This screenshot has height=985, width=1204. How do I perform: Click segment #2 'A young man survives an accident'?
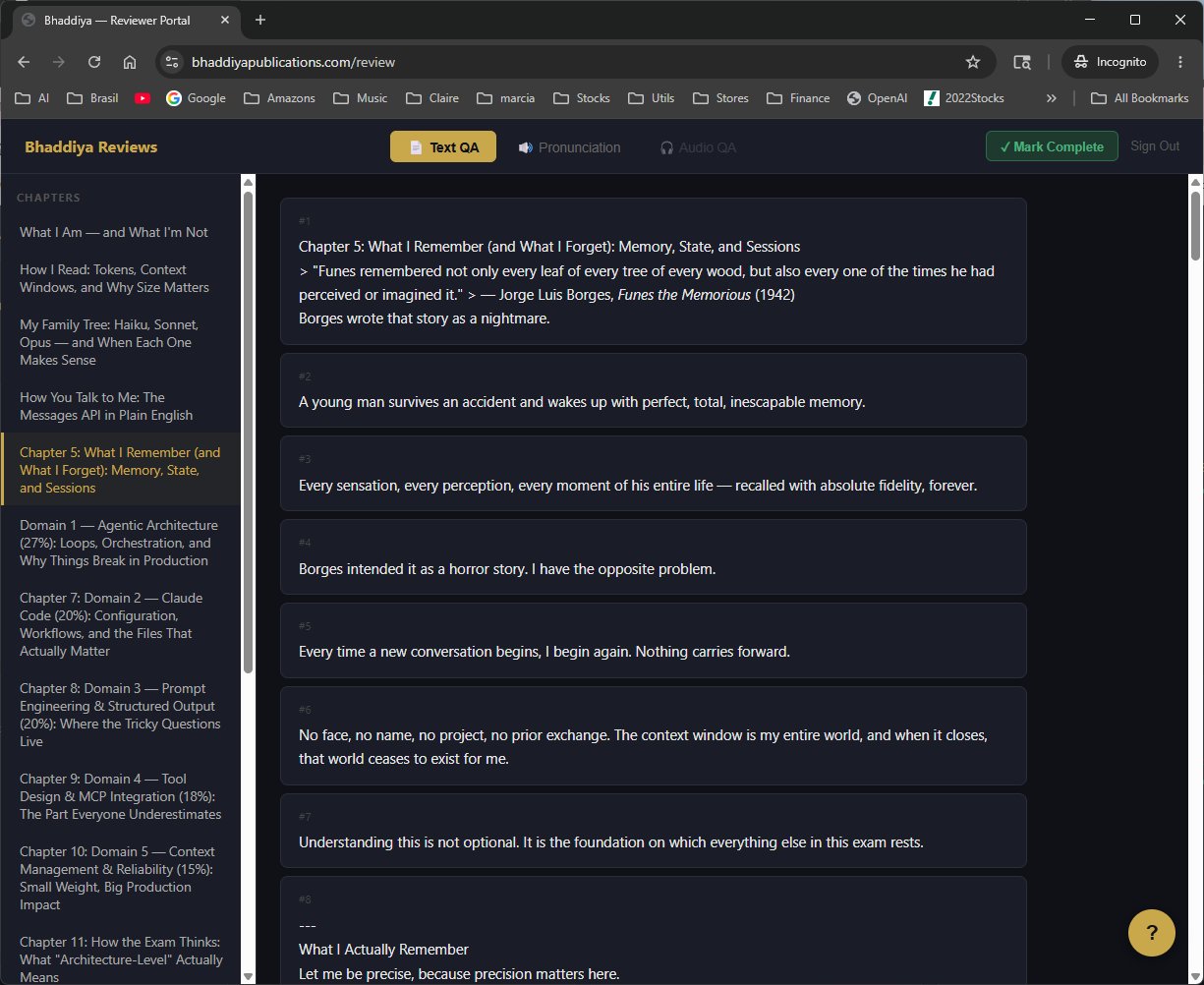click(654, 390)
